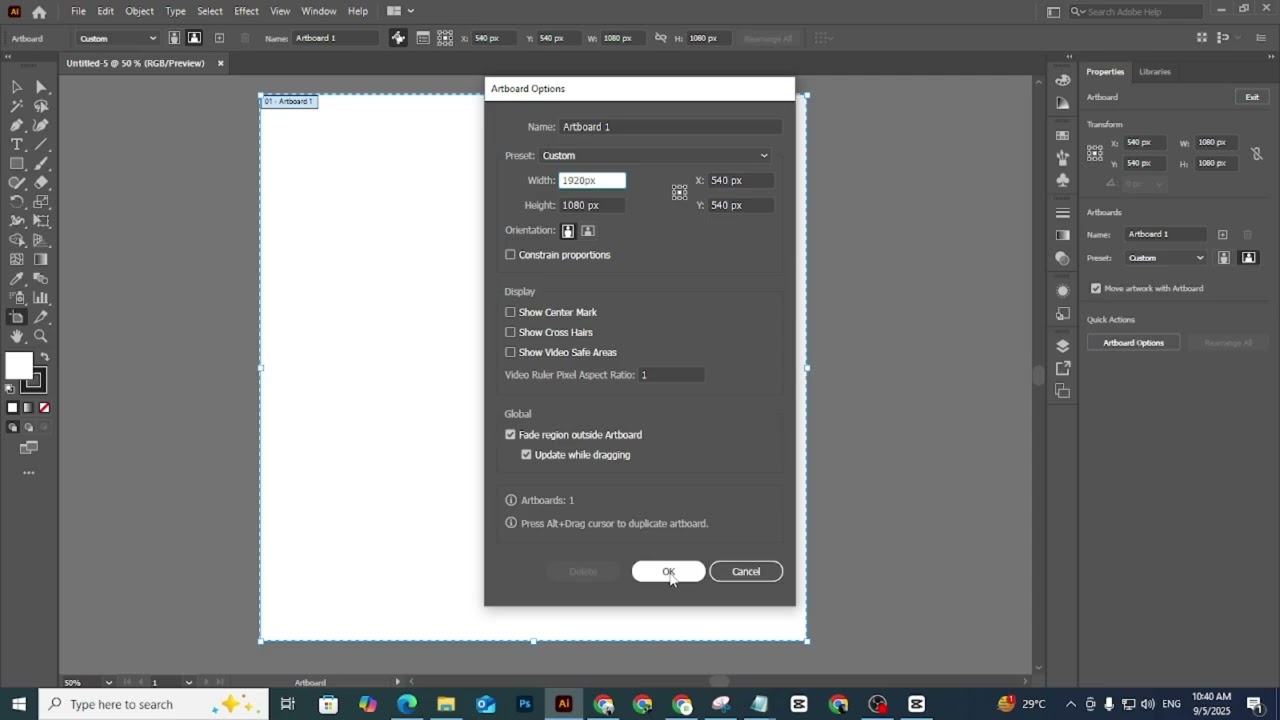Image resolution: width=1280 pixels, height=720 pixels.
Task: Select the Artboard tool in toolbar
Action: [17, 317]
